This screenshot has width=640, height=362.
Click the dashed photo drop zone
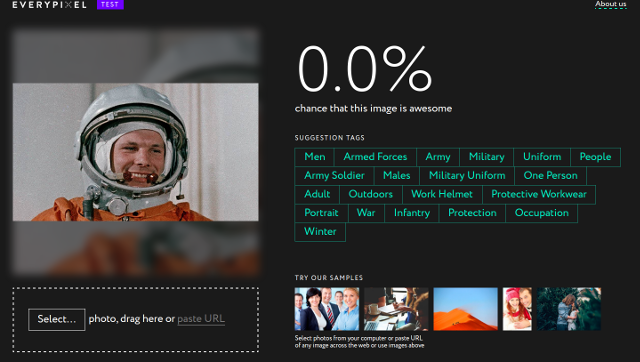click(136, 320)
